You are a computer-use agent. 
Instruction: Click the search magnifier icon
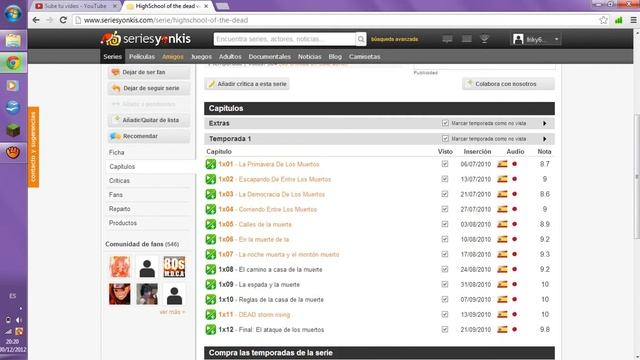tap(361, 39)
